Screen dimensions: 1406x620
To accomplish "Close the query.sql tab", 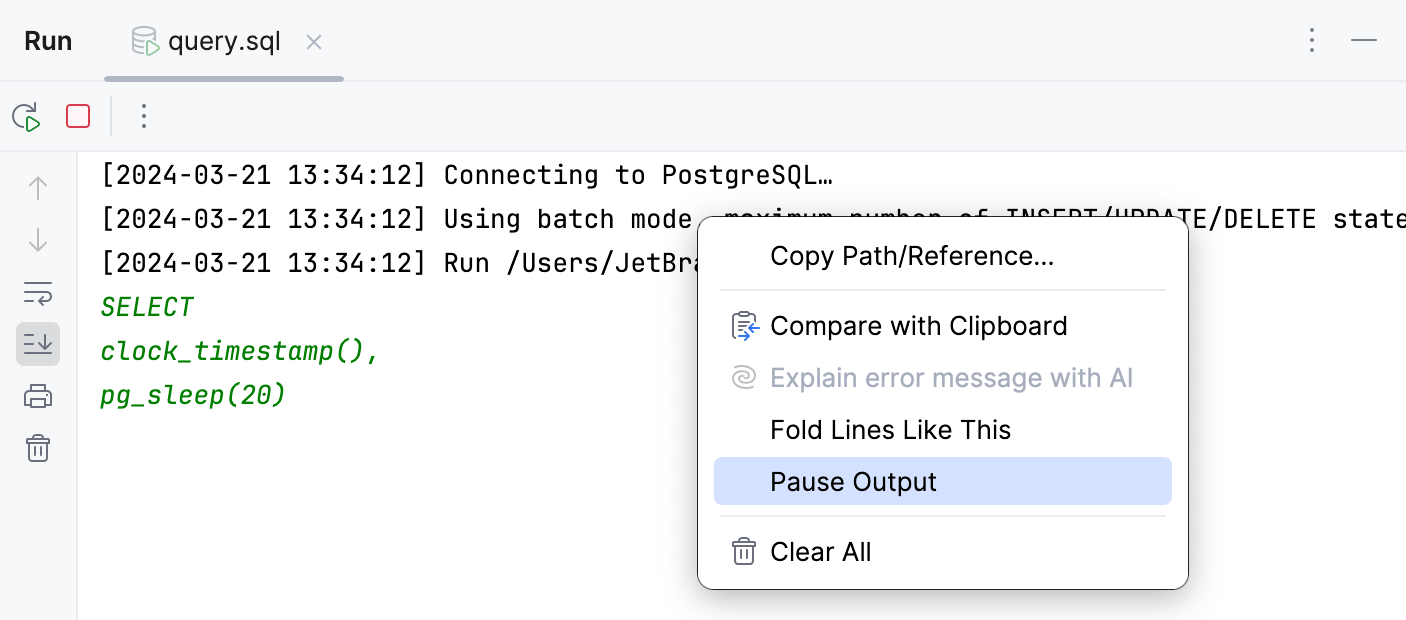I will click(313, 42).
